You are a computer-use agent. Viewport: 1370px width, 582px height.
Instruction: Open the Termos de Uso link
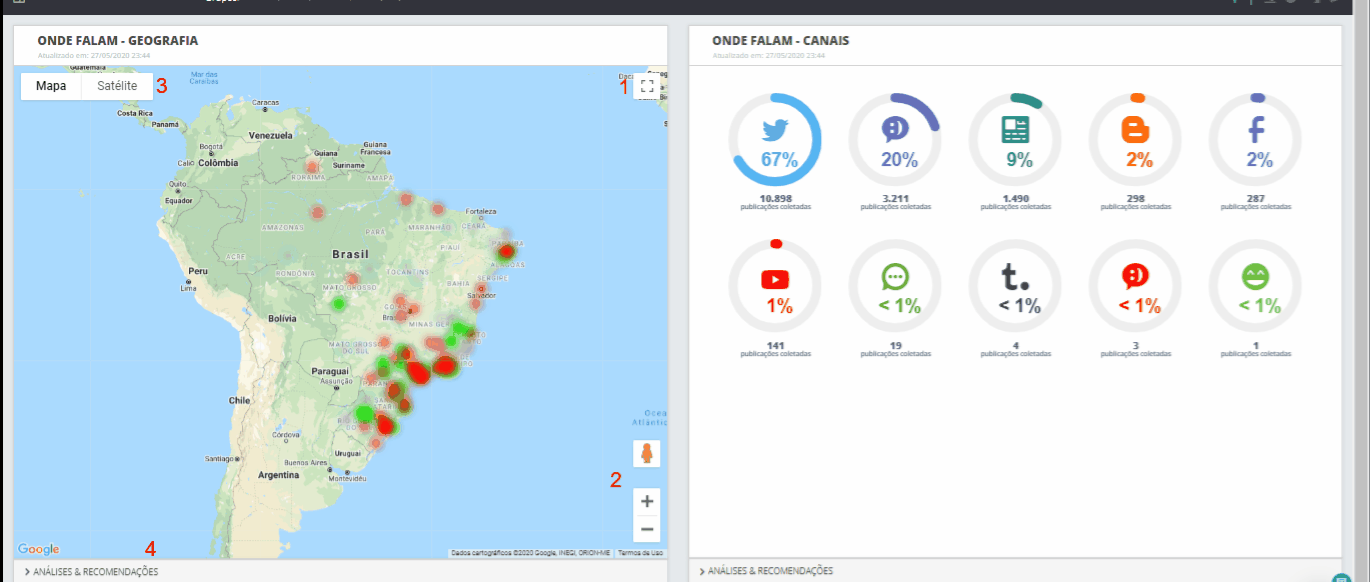click(640, 553)
